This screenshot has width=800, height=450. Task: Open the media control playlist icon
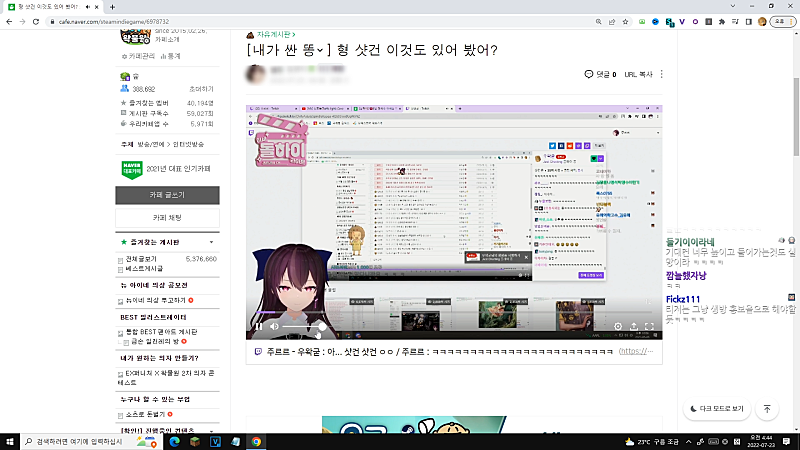[x=735, y=22]
